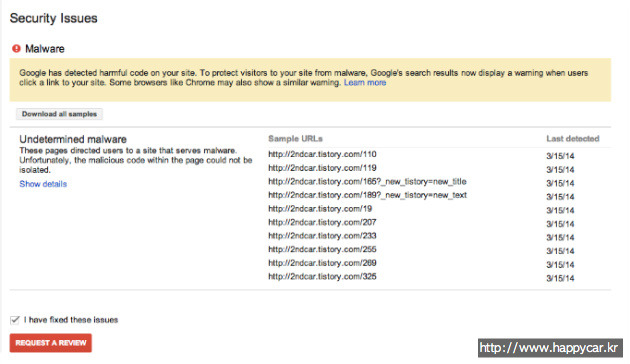Click the 3/15/14 date for URL /207
630x364 pixels.
click(x=560, y=224)
